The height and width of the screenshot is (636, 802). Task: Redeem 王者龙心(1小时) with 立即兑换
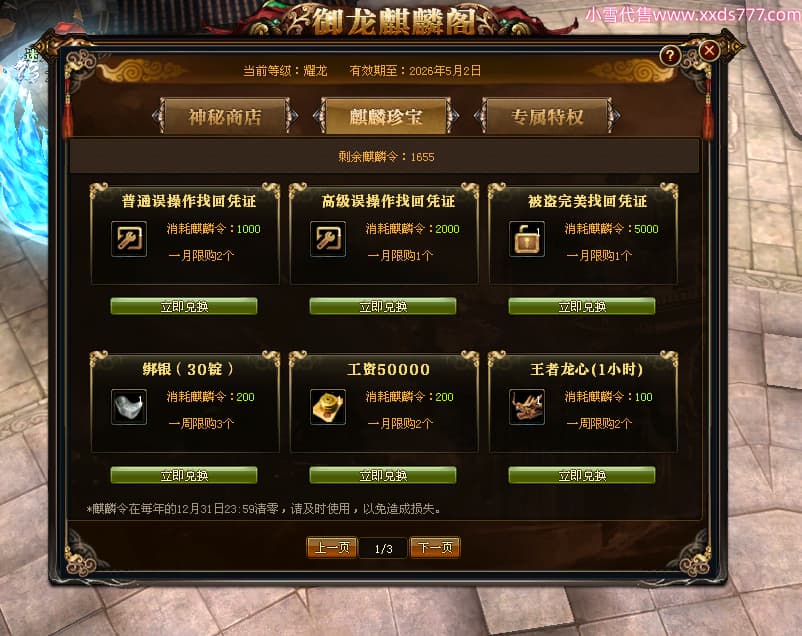[x=582, y=475]
